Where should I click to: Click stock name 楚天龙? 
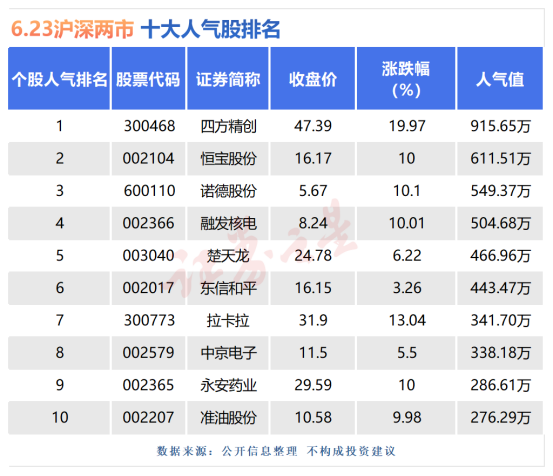pyautogui.click(x=228, y=256)
